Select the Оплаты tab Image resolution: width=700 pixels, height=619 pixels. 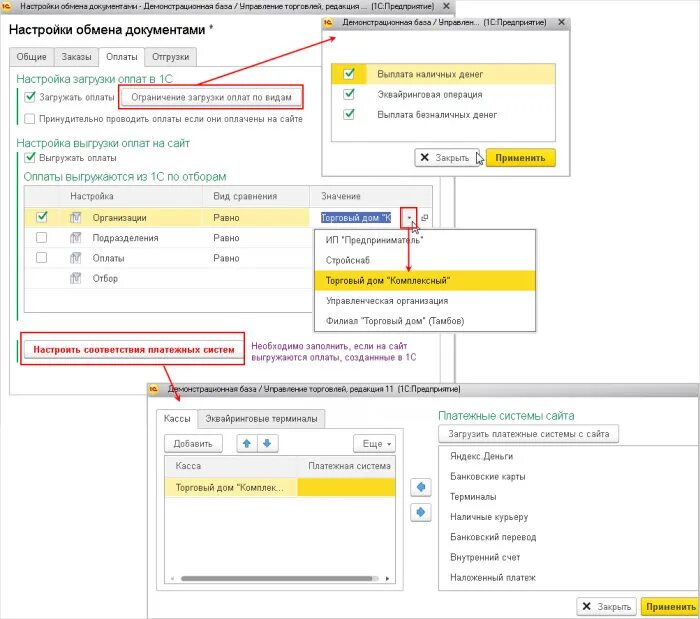coord(121,57)
